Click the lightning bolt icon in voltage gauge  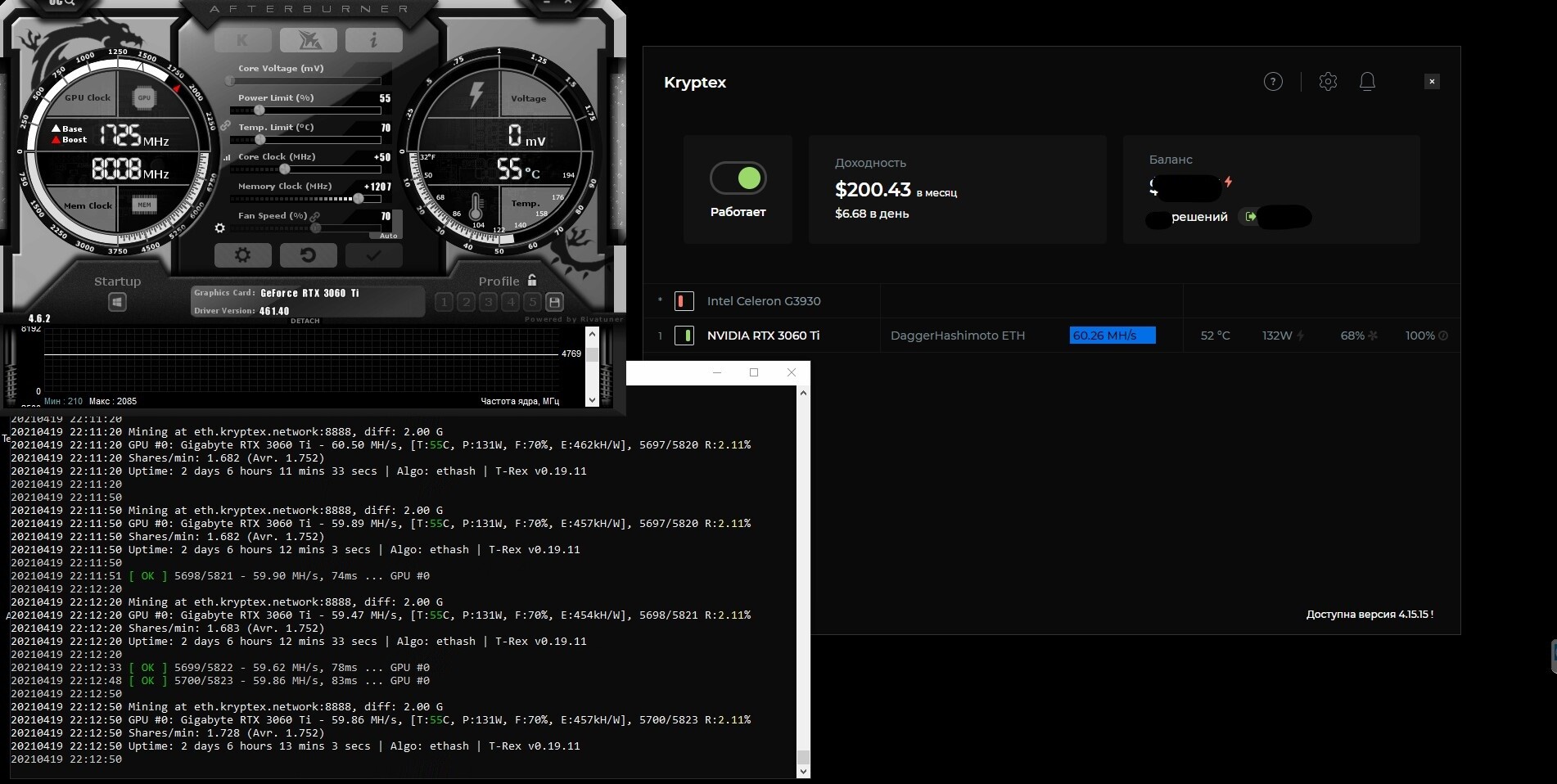coord(476,94)
